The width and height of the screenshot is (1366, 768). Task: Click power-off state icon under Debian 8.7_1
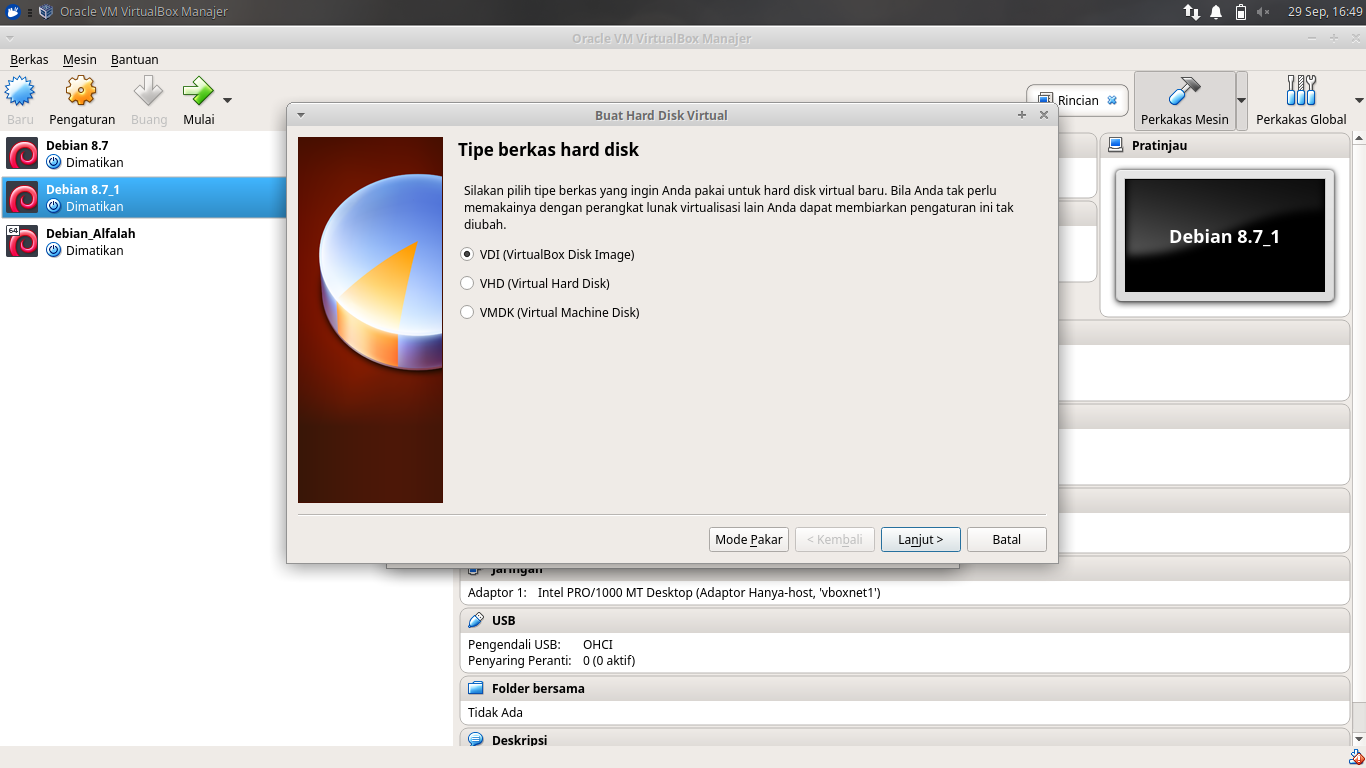click(54, 206)
